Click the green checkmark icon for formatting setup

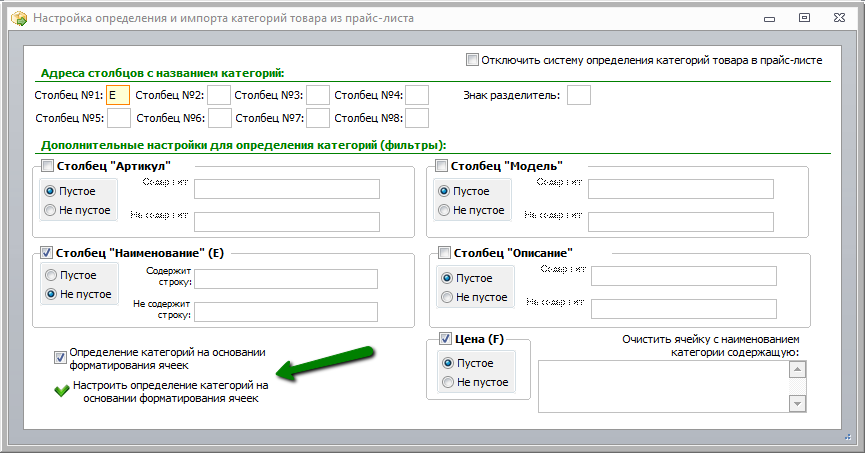[61, 391]
